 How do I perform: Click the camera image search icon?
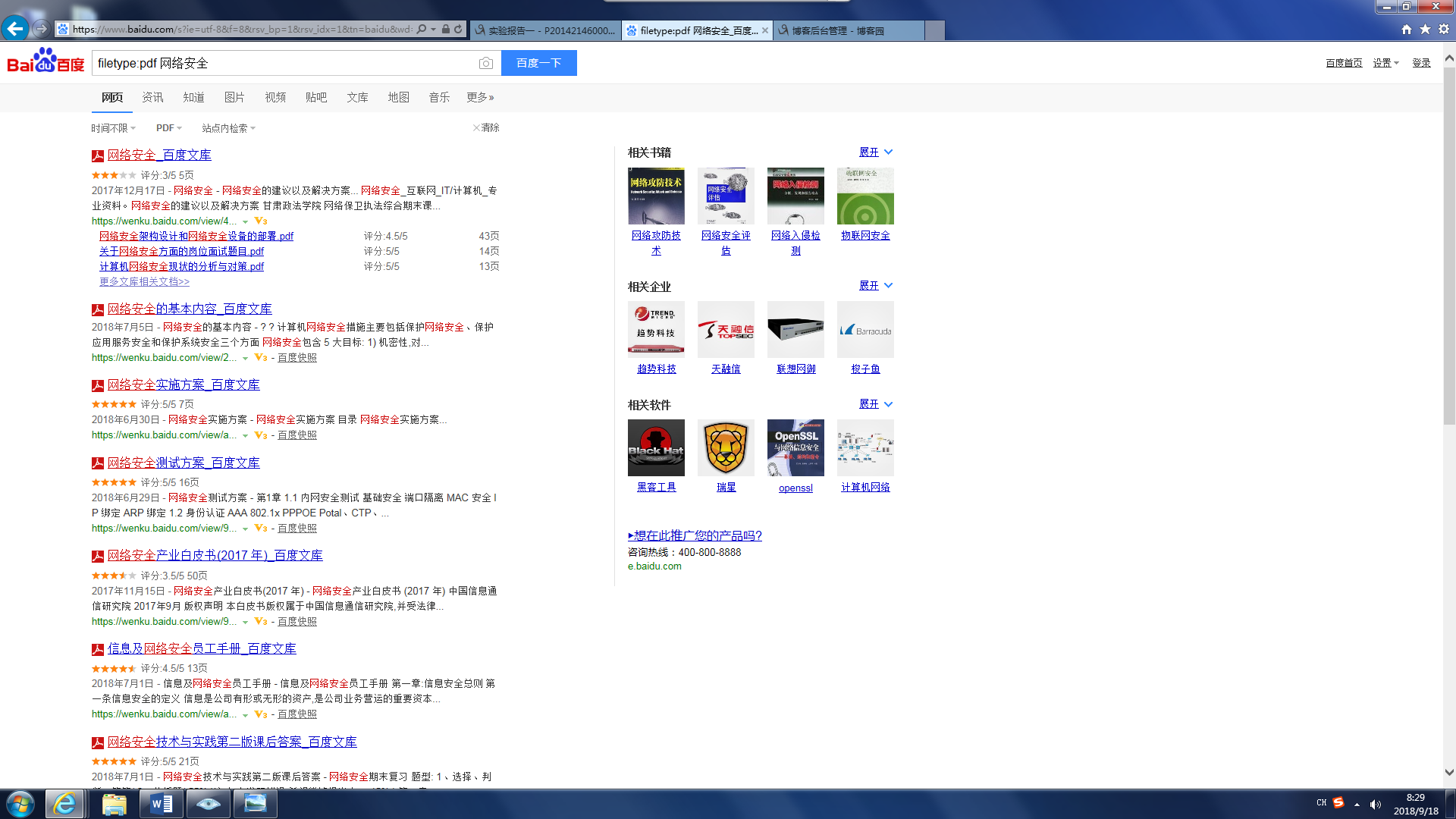[x=486, y=63]
